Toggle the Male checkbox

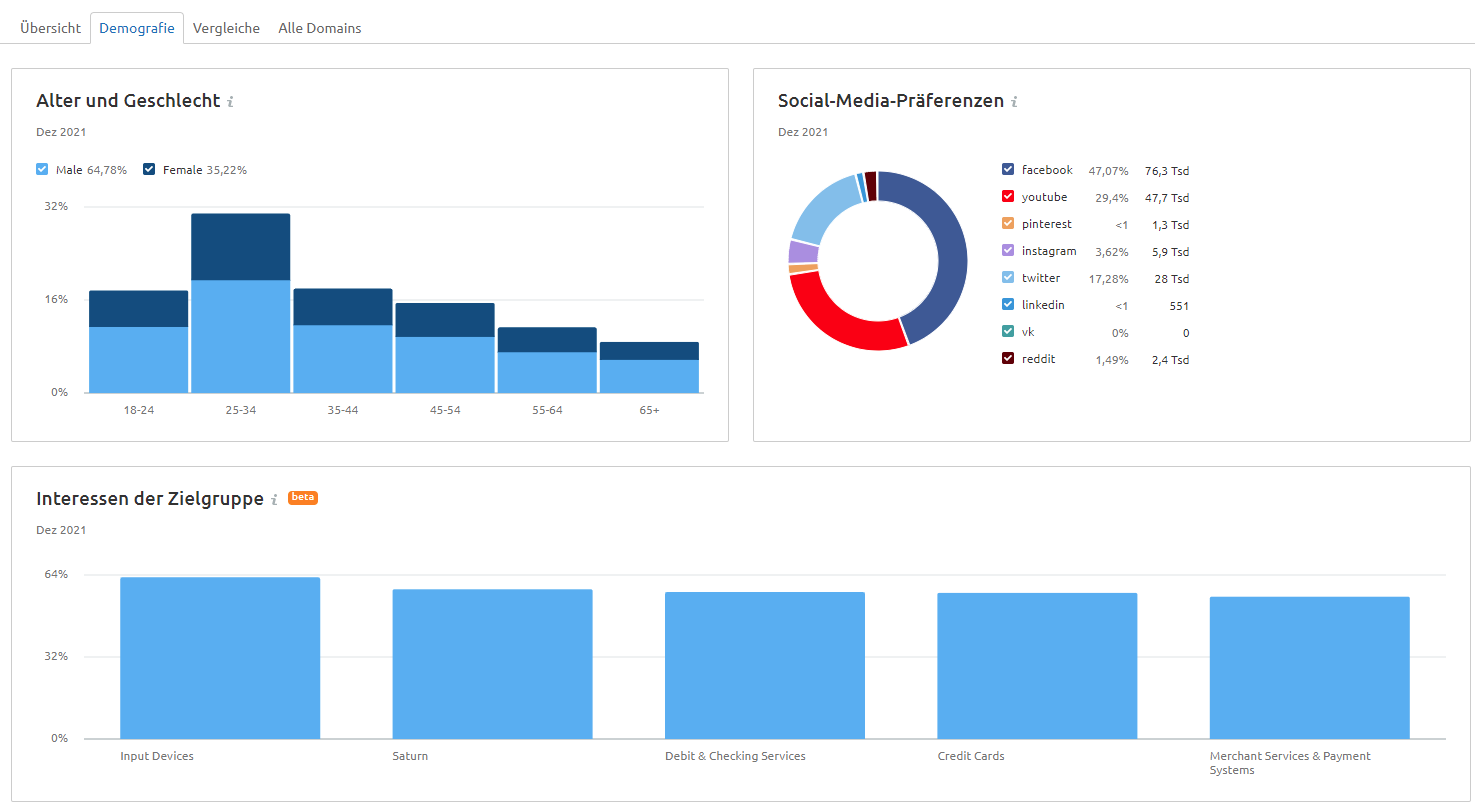(42, 170)
